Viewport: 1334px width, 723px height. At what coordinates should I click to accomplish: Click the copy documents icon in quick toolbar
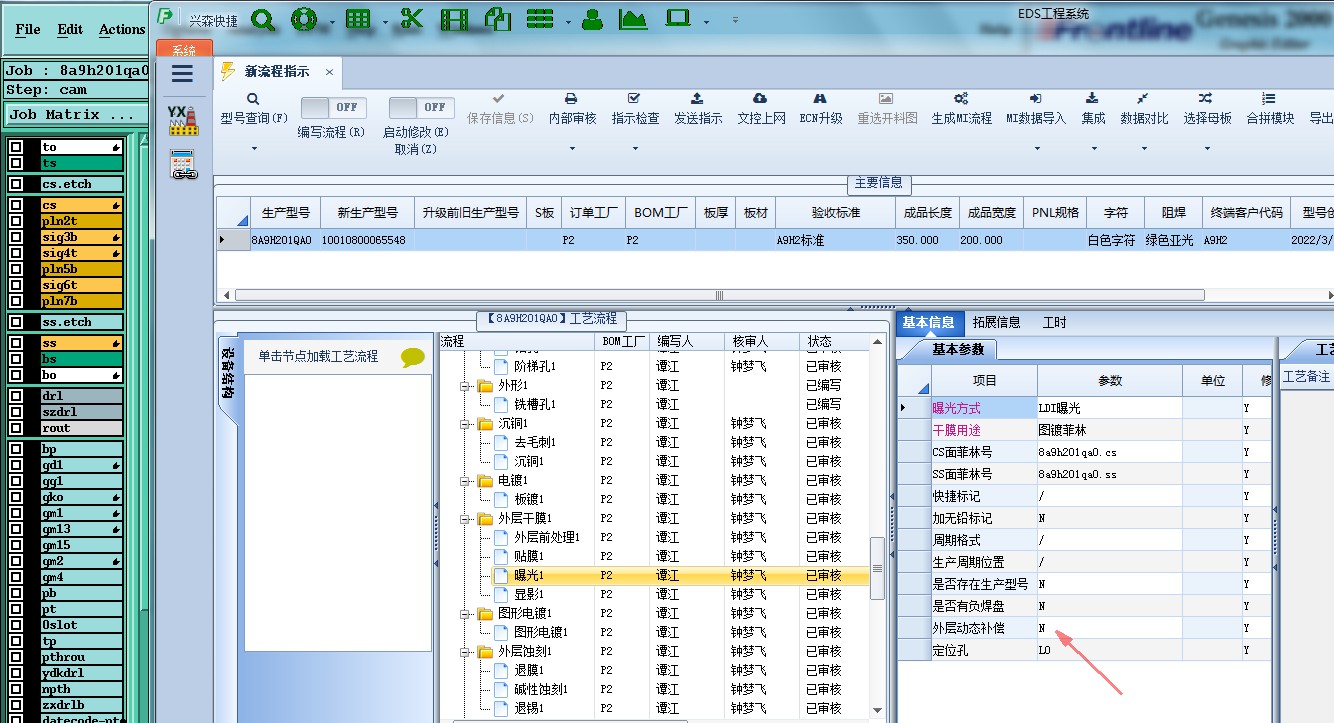click(497, 18)
